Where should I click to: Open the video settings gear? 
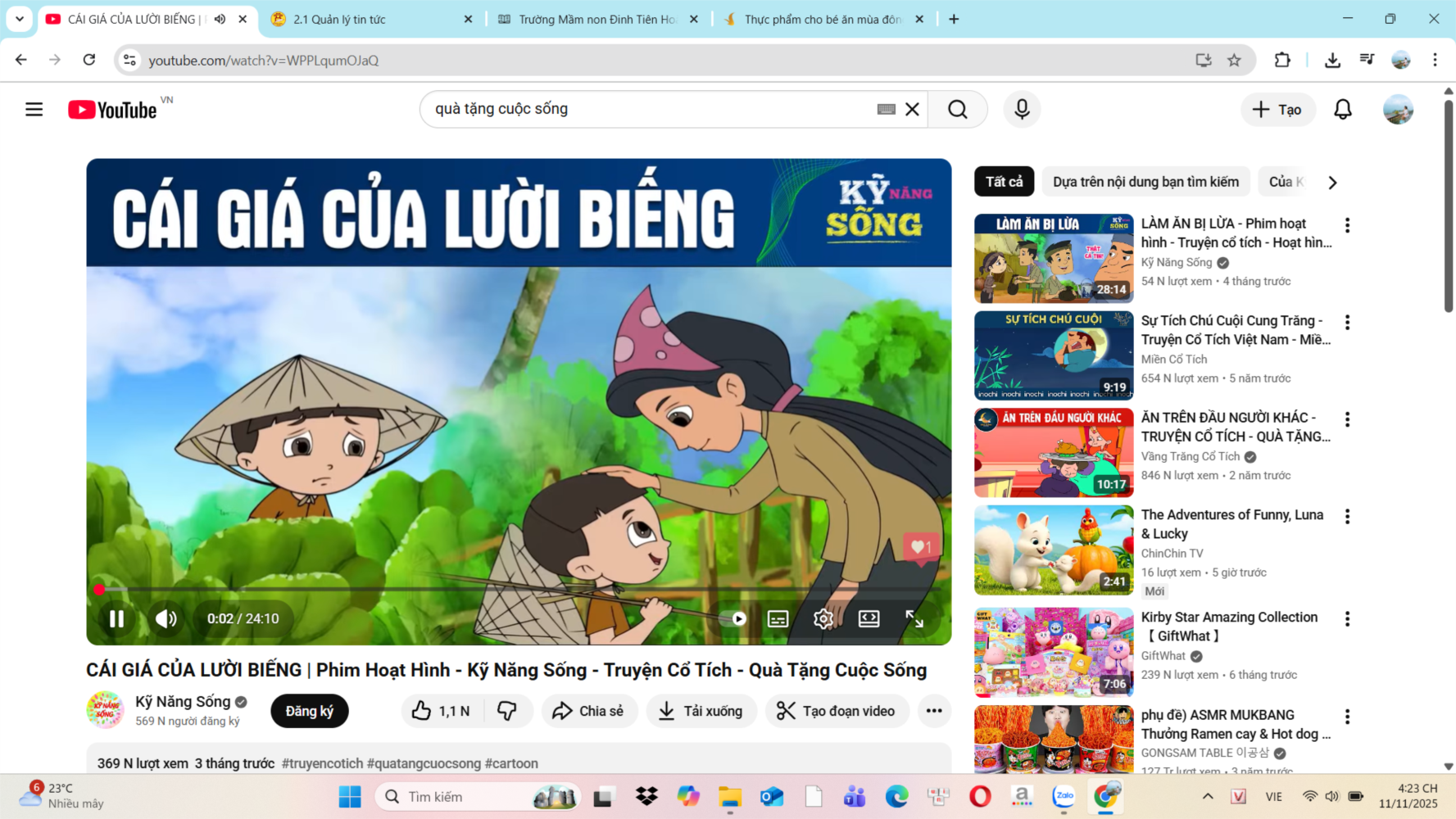823,619
